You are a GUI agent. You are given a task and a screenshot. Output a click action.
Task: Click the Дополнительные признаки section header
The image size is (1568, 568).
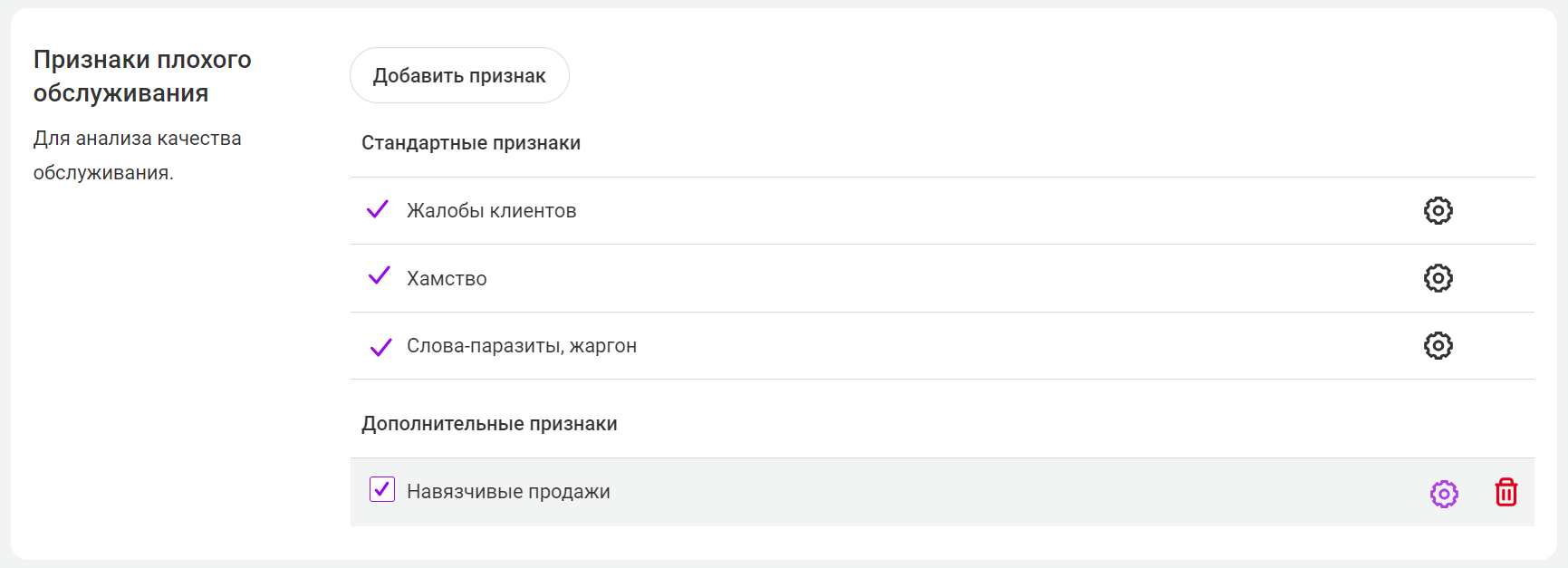[489, 424]
